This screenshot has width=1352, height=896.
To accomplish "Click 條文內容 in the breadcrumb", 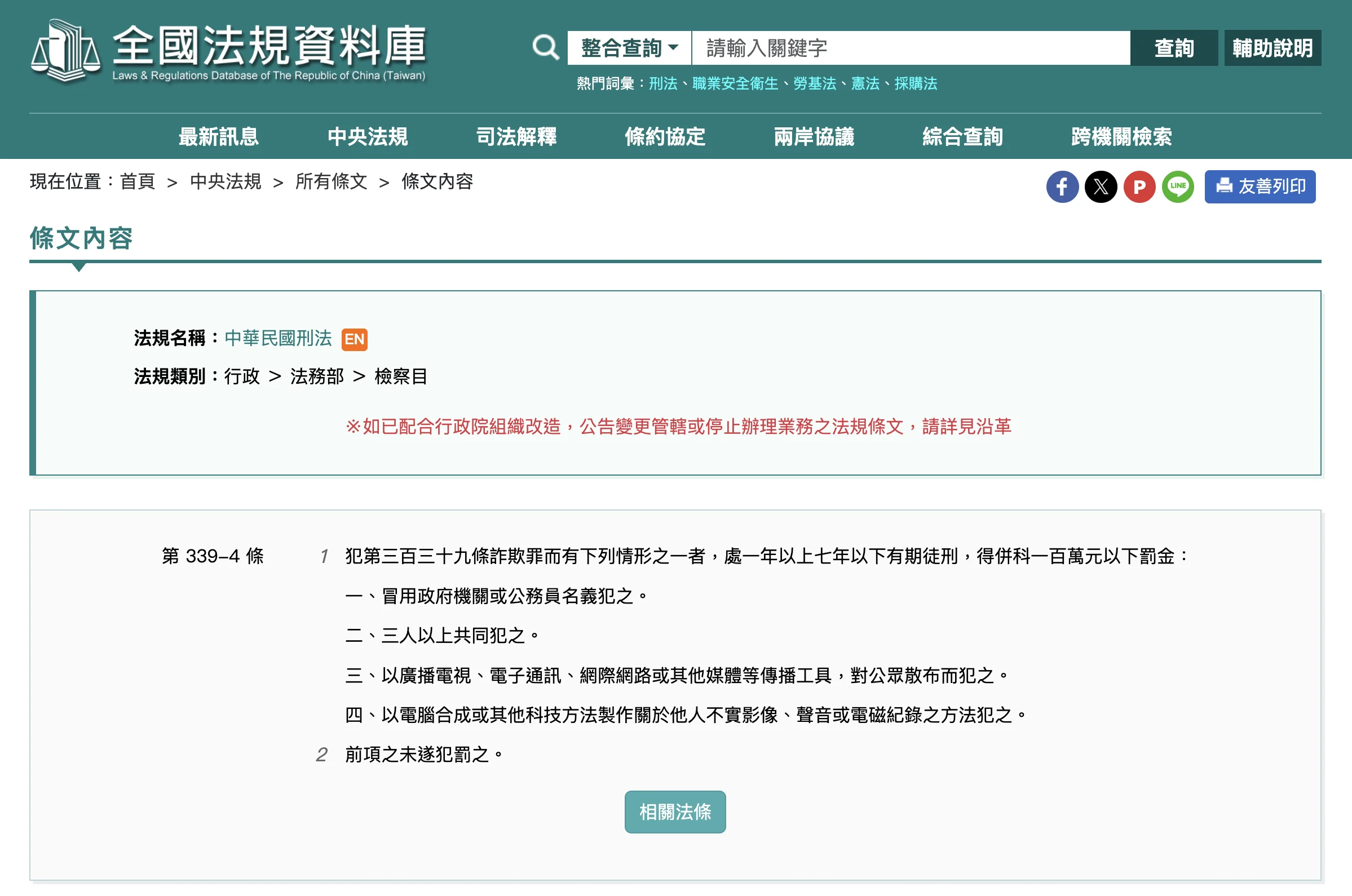I will point(438,181).
